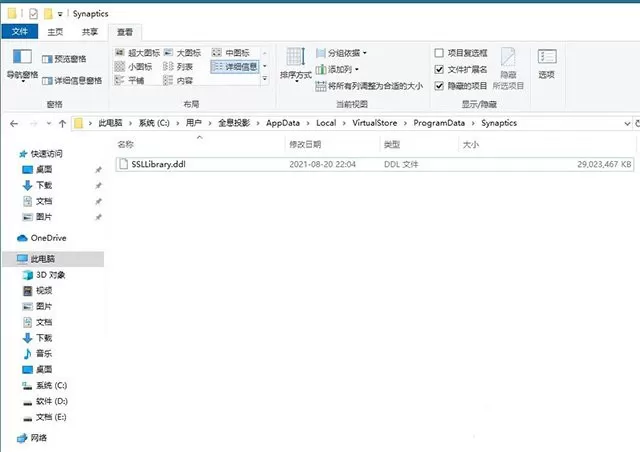Open the 排序方式 sort menu
The height and width of the screenshot is (452, 640).
click(296, 65)
